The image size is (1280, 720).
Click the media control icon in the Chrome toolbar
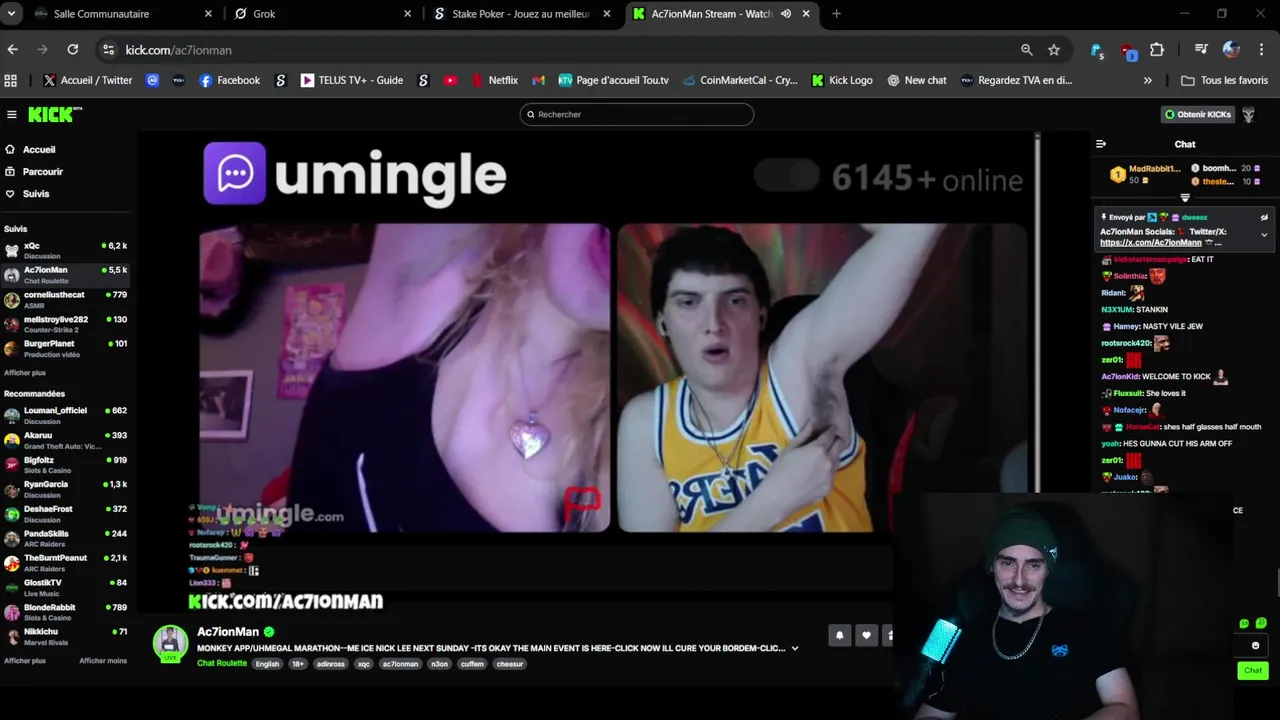click(1201, 49)
